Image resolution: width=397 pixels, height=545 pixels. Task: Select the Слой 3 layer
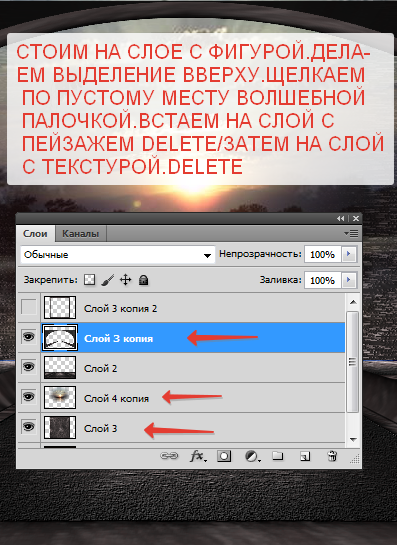coord(181,428)
